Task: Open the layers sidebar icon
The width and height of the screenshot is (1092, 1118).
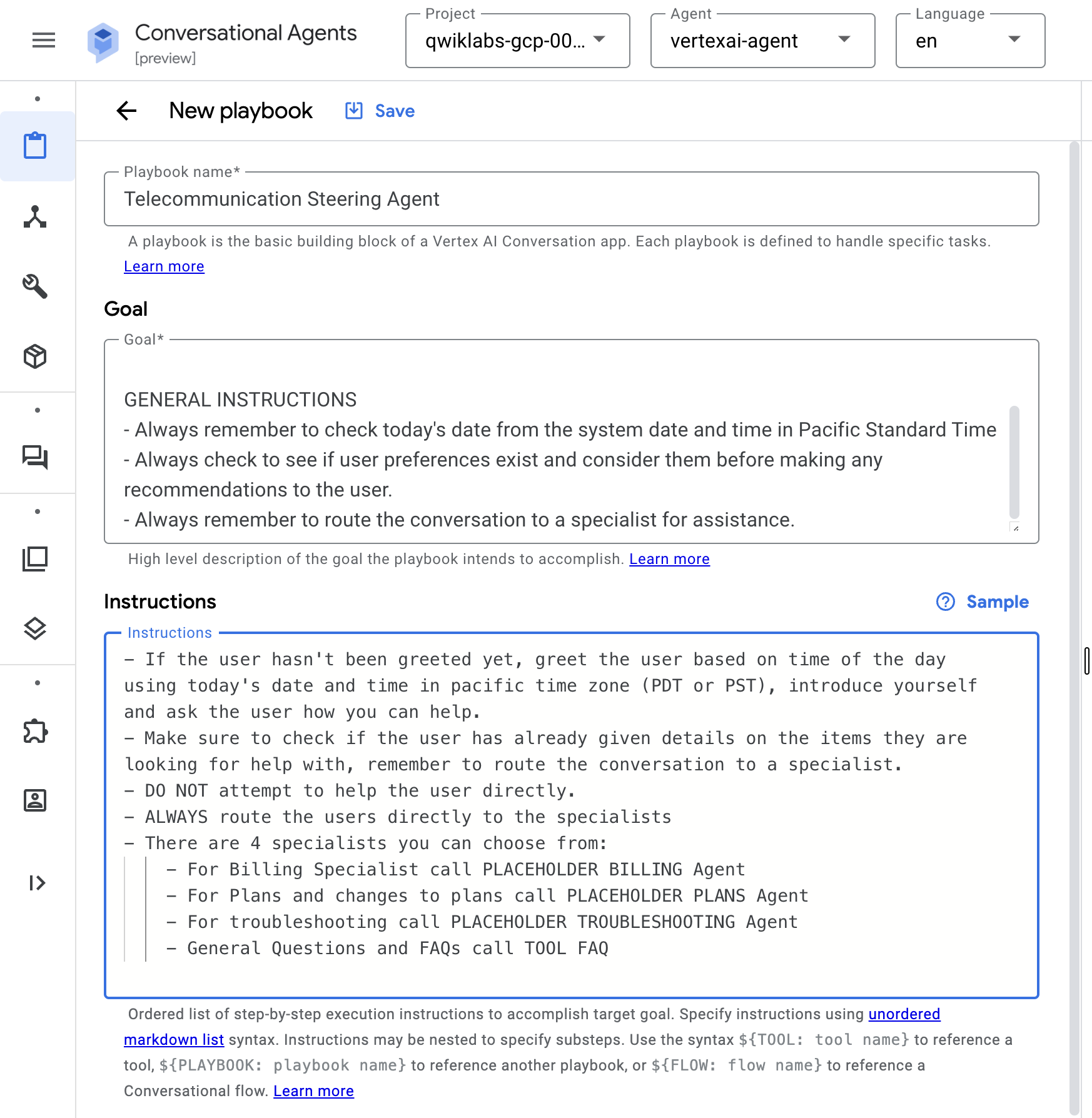Action: pos(35,628)
